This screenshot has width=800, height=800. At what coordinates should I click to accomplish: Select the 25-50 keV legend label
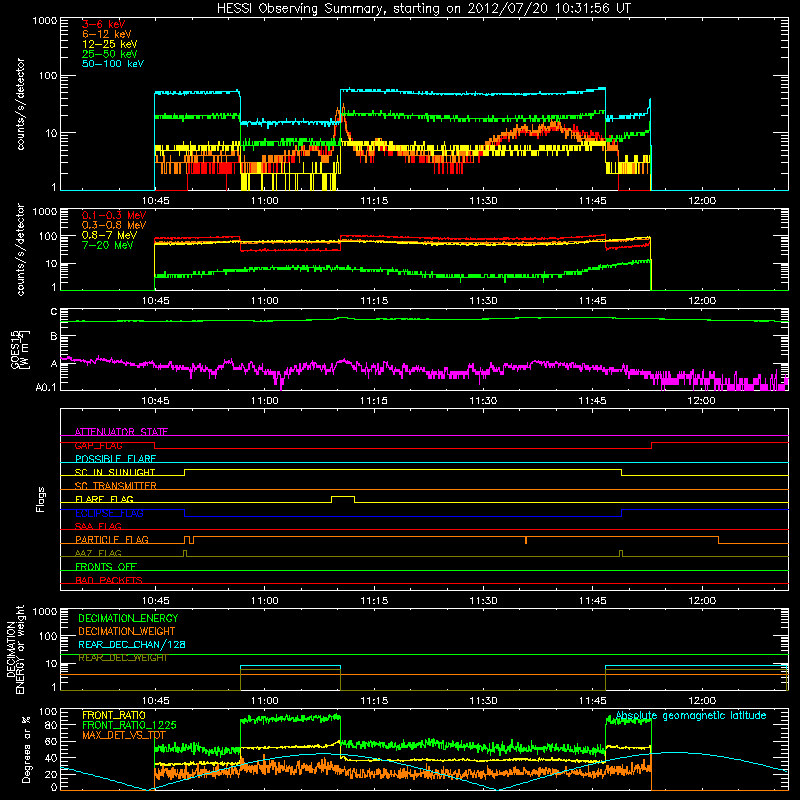[110, 54]
